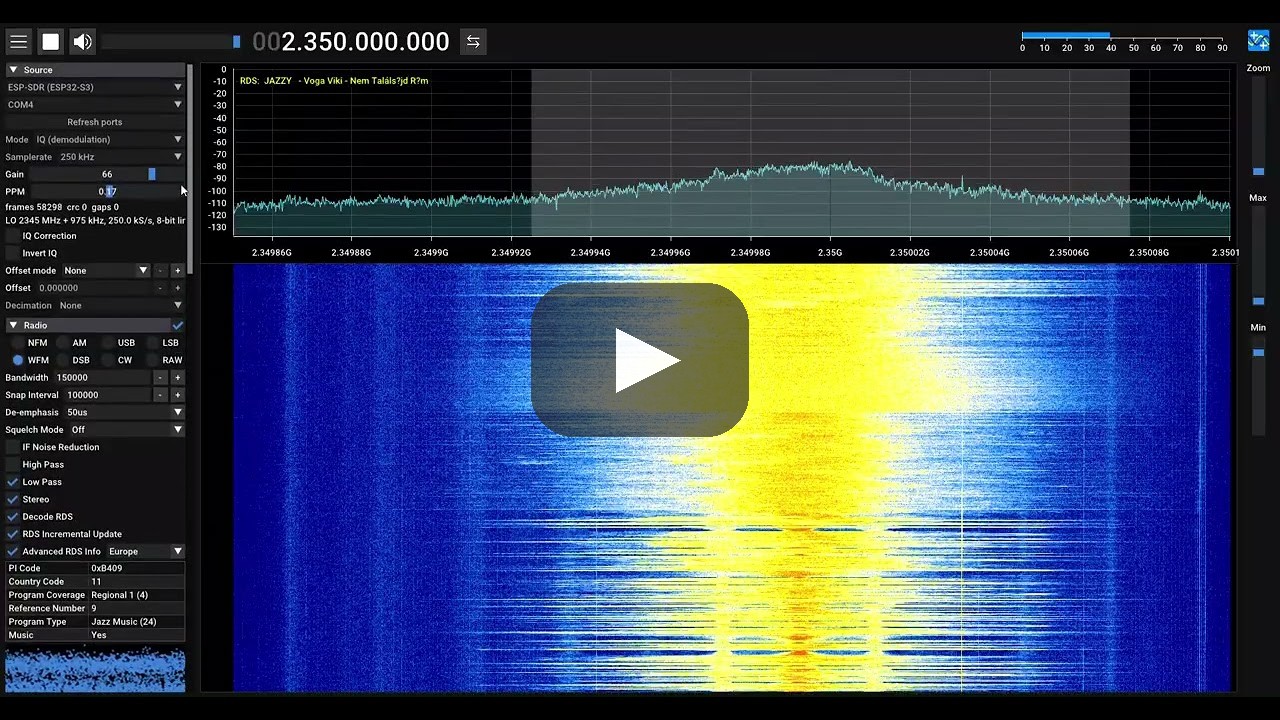Image resolution: width=1280 pixels, height=720 pixels.
Task: Decrease Bandwidth with minus button
Action: coord(160,378)
